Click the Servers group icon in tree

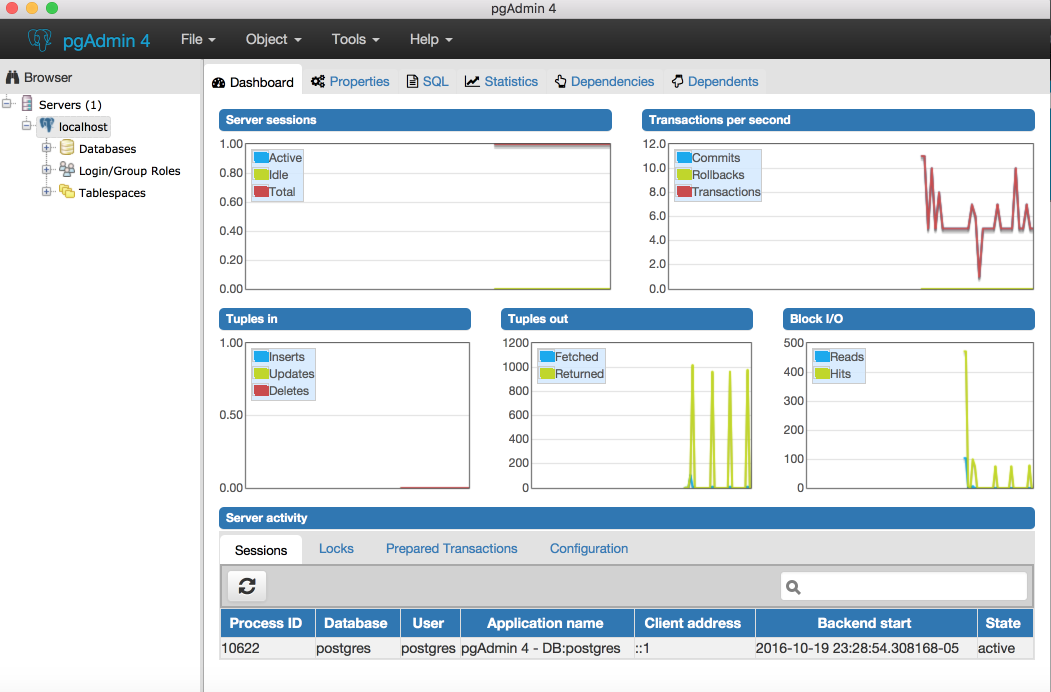coord(27,103)
